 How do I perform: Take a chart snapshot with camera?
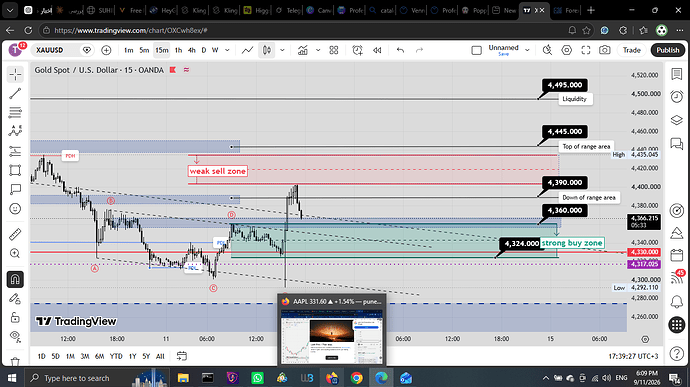[605, 50]
